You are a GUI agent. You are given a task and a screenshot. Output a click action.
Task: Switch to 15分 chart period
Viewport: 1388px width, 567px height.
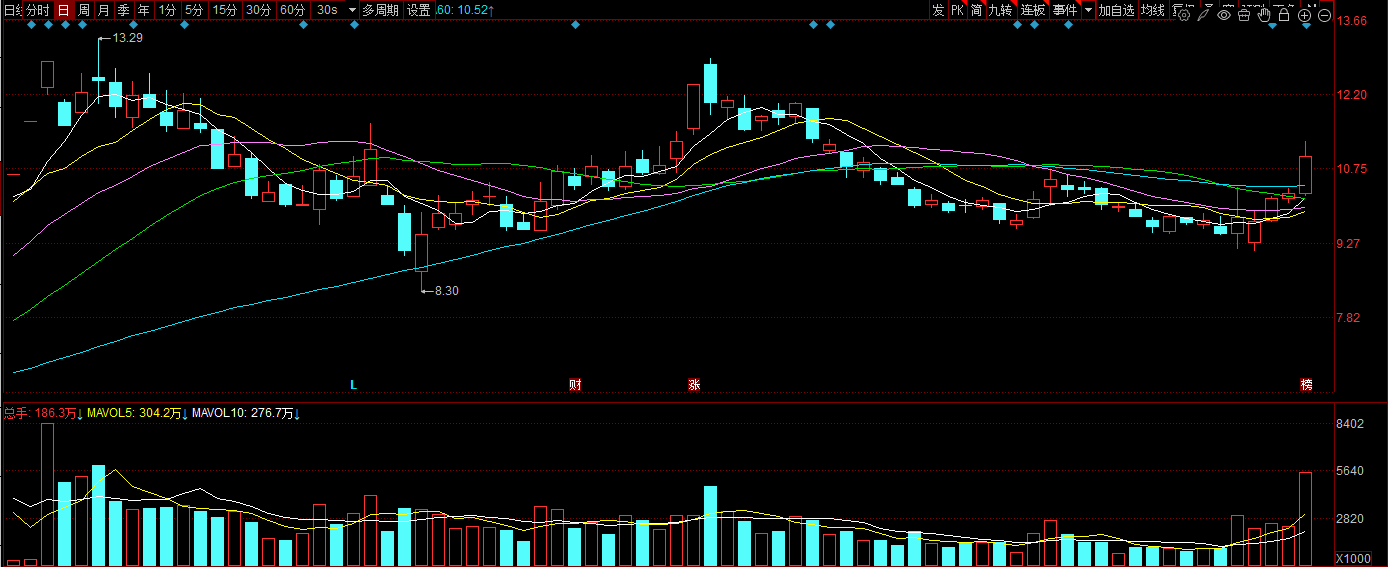point(225,10)
